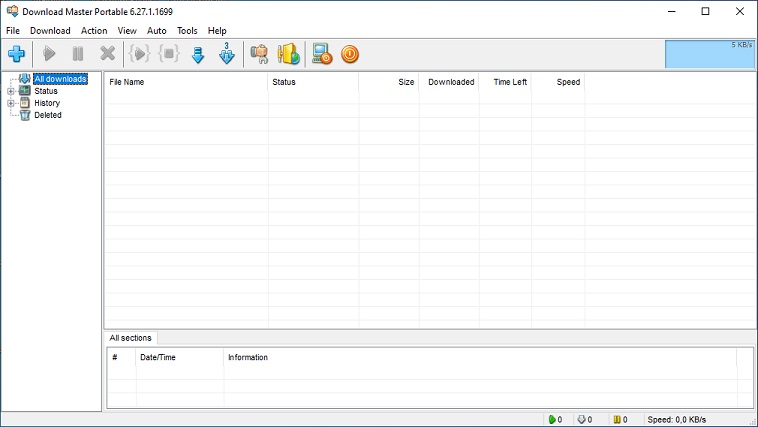Image resolution: width=758 pixels, height=427 pixels.
Task: Click the Deleted trash bin icon
Action: pos(25,115)
